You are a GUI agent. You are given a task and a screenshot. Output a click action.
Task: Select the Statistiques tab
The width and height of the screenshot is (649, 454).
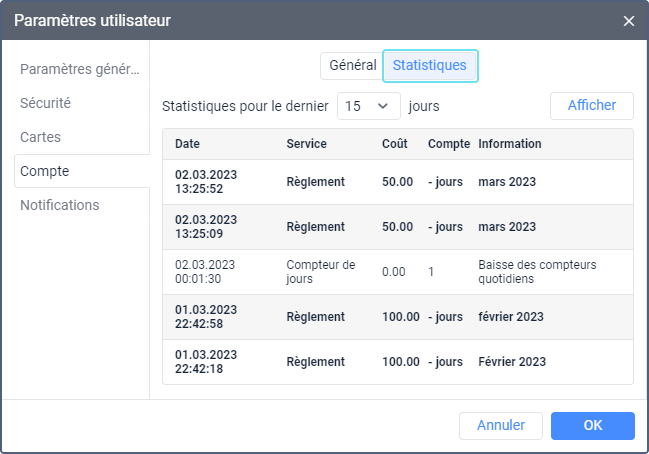429,65
